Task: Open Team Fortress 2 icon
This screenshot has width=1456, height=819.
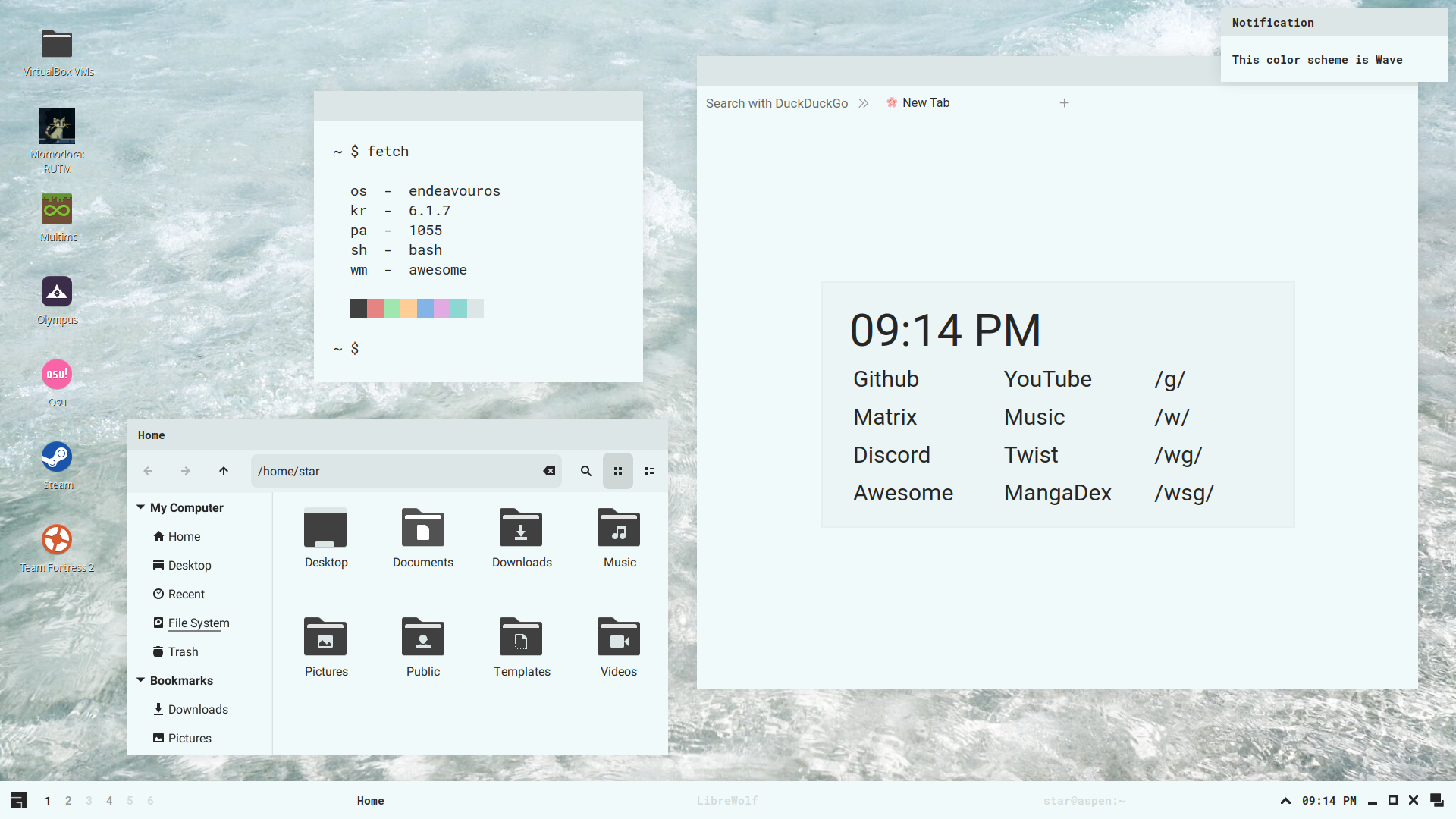Action: pos(56,541)
